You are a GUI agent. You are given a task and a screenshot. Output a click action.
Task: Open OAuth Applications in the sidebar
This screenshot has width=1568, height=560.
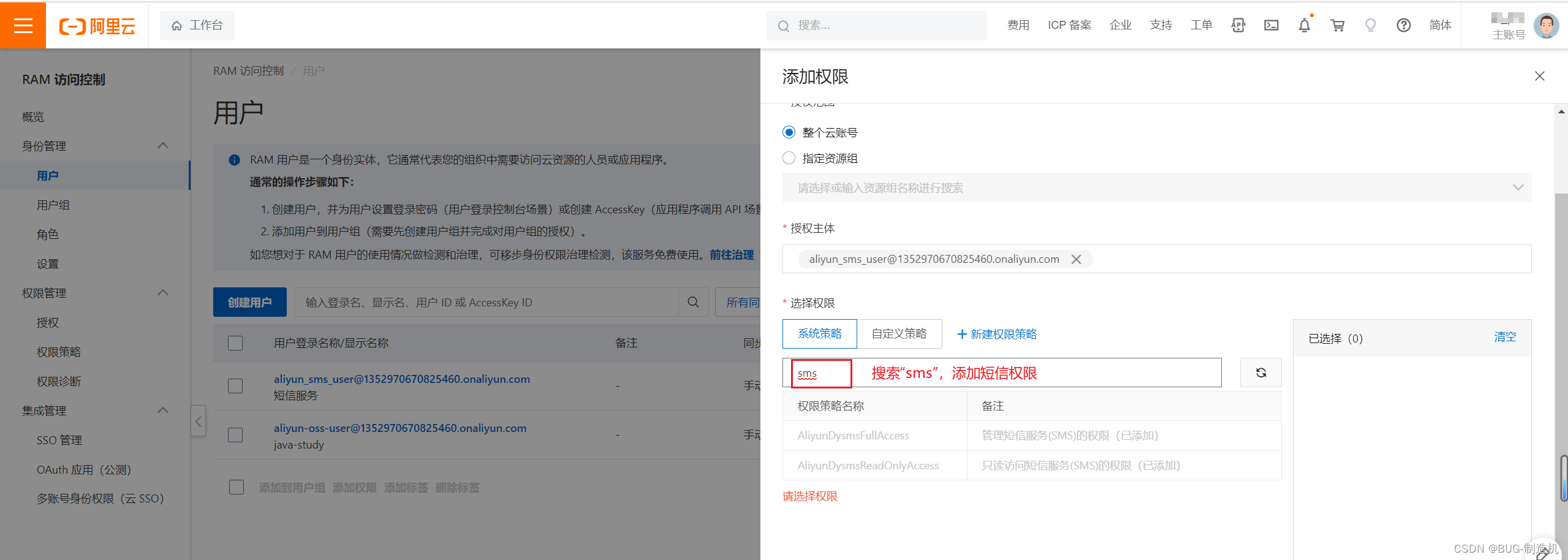tap(84, 469)
